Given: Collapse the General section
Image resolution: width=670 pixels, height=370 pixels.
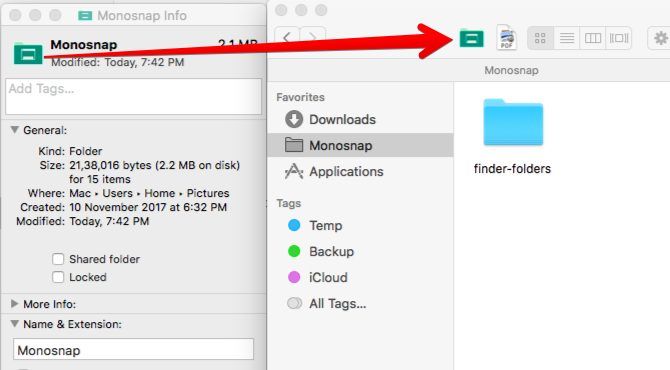Looking at the screenshot, I should (15, 129).
